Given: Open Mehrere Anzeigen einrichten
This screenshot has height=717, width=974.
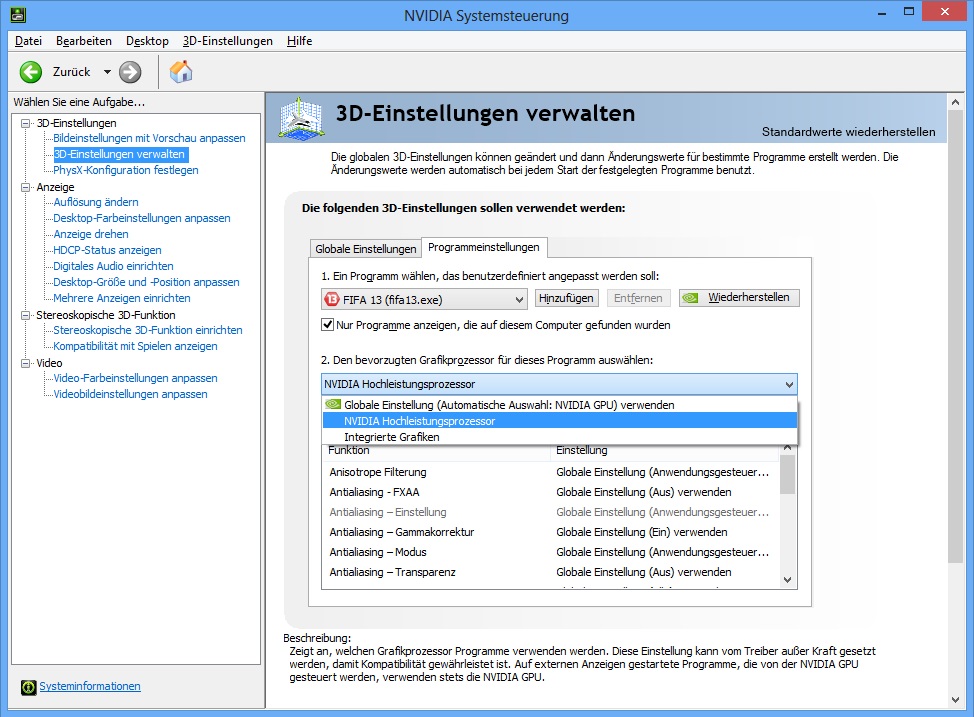Looking at the screenshot, I should coord(122,298).
